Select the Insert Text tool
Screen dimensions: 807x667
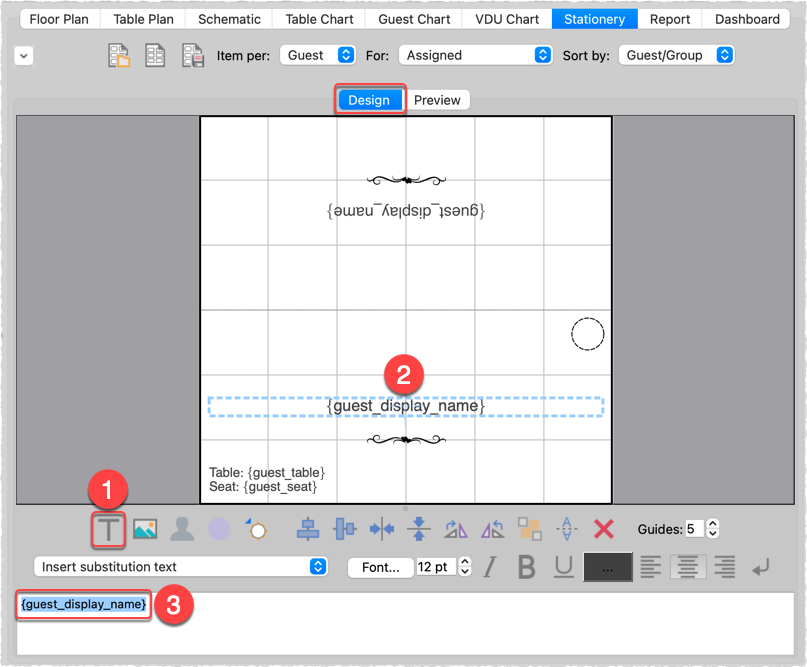pyautogui.click(x=108, y=530)
